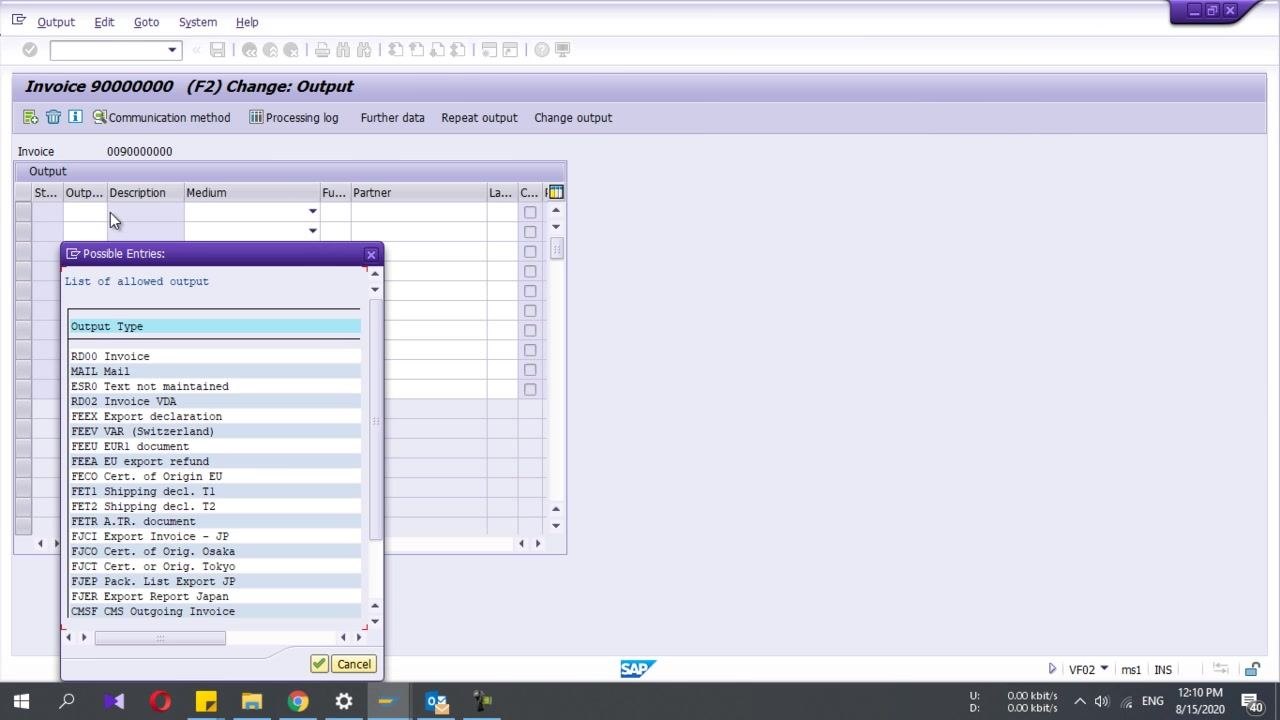Click the command input field
Screen dimensions: 1280x720
107,50
